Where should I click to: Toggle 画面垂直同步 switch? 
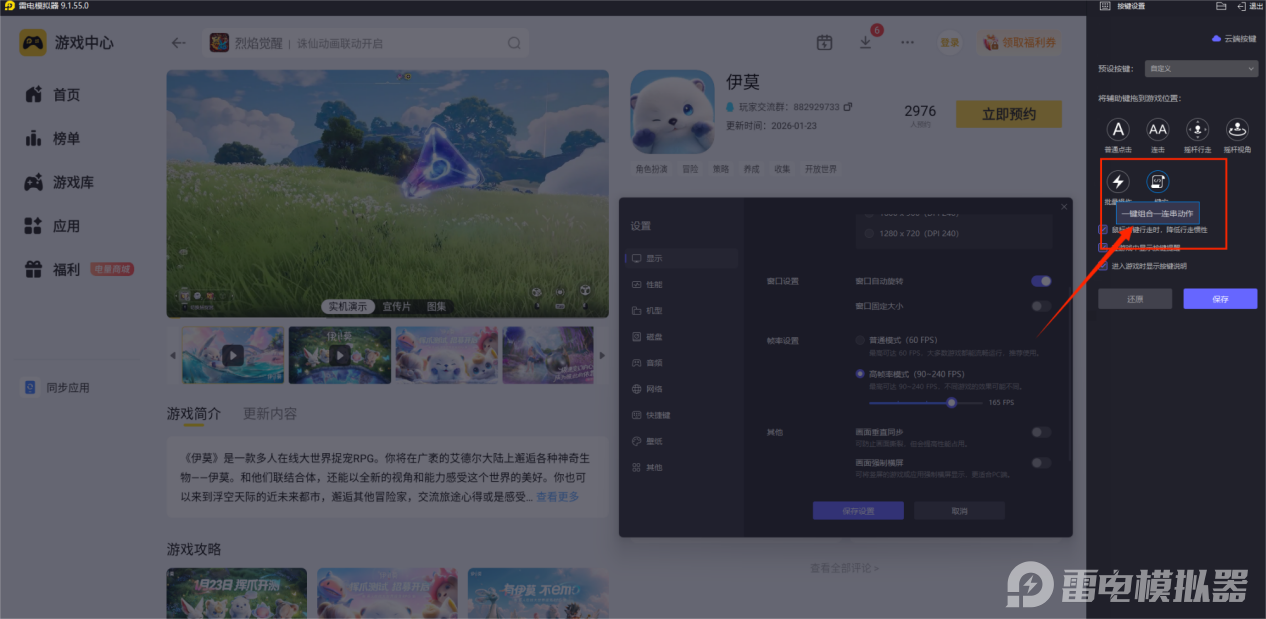(x=1041, y=432)
